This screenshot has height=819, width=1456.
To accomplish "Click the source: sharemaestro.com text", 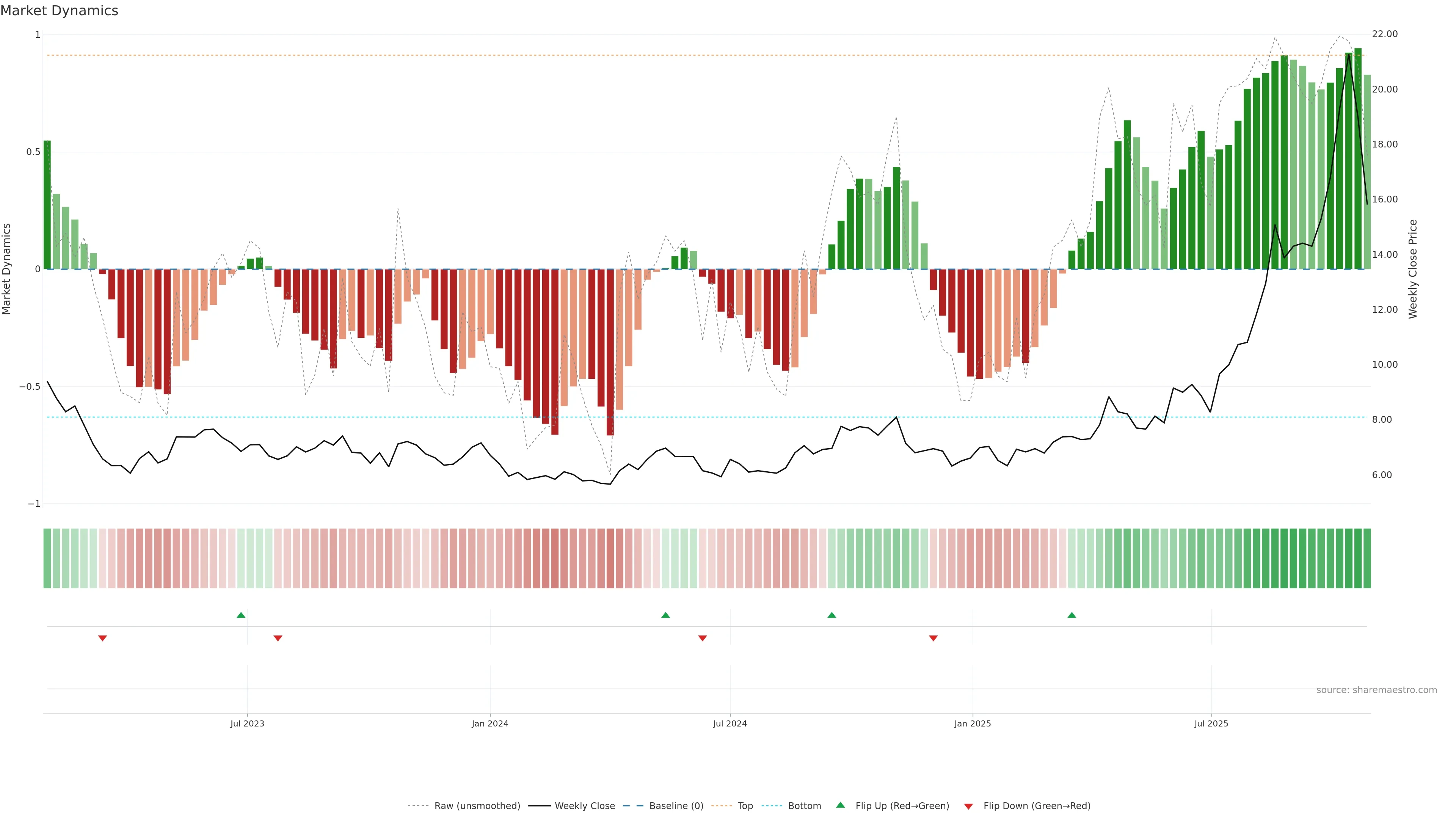I will tap(1376, 690).
